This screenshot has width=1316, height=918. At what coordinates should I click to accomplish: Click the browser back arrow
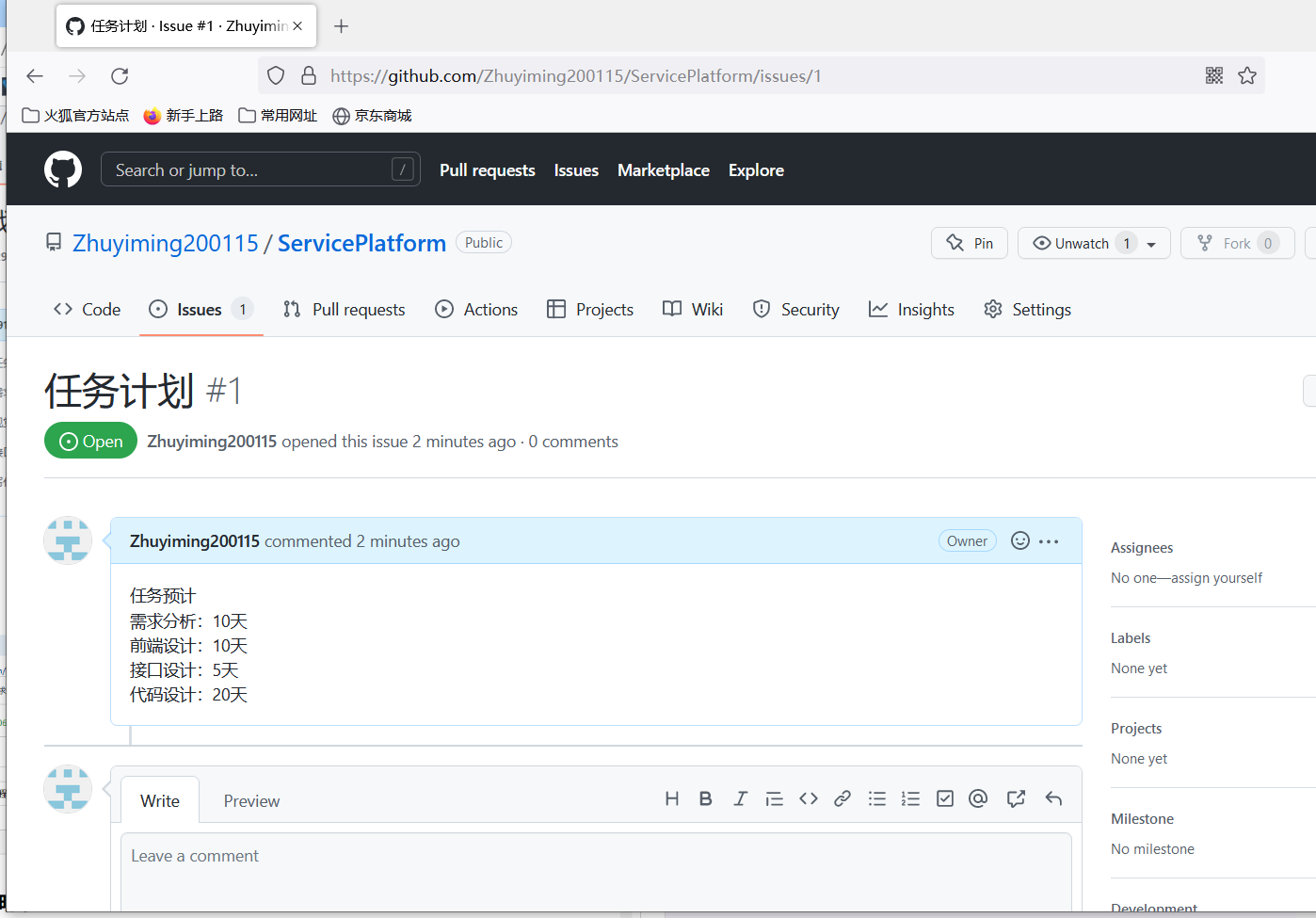(x=35, y=76)
